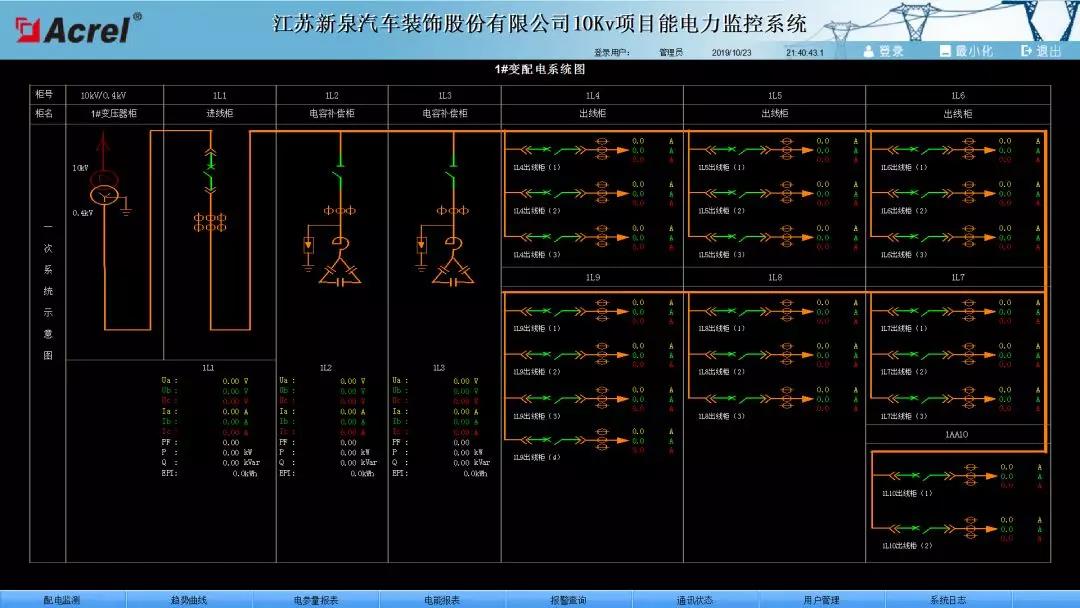Viewport: 1080px width, 608px height.
Task: Click the 1L8 section header
Action: [x=775, y=277]
